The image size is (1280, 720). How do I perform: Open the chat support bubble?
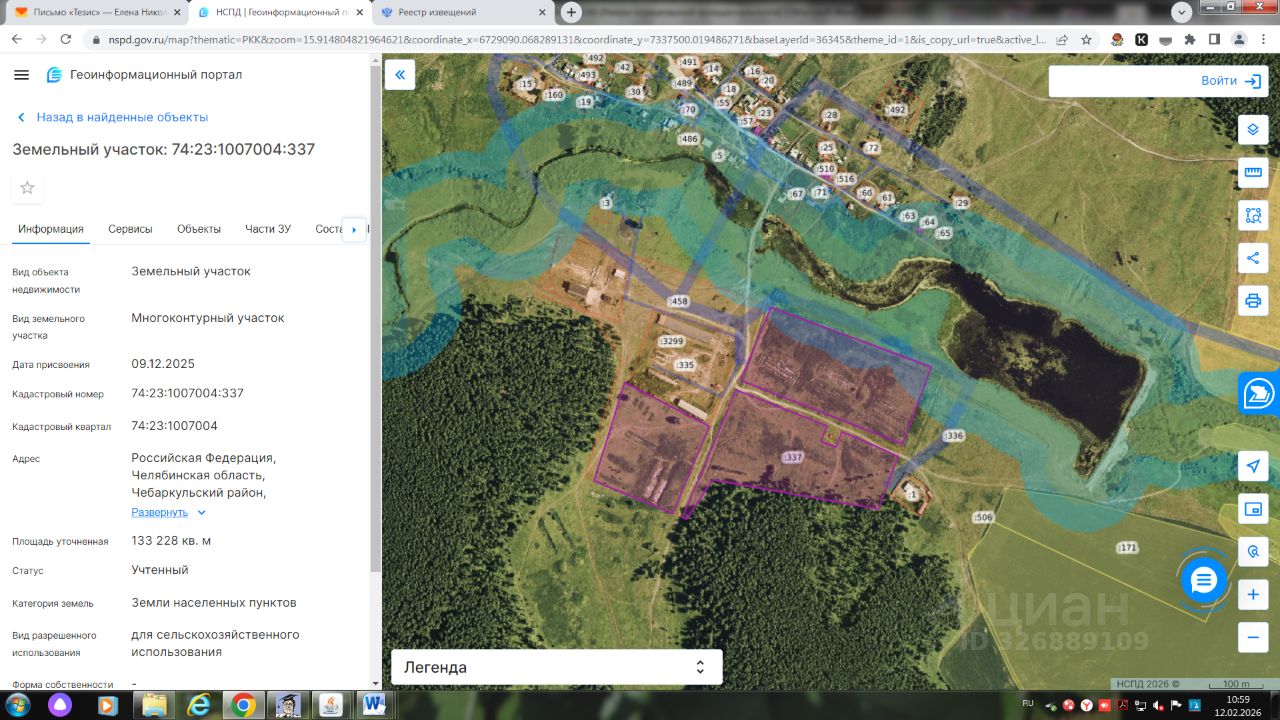(x=1203, y=579)
